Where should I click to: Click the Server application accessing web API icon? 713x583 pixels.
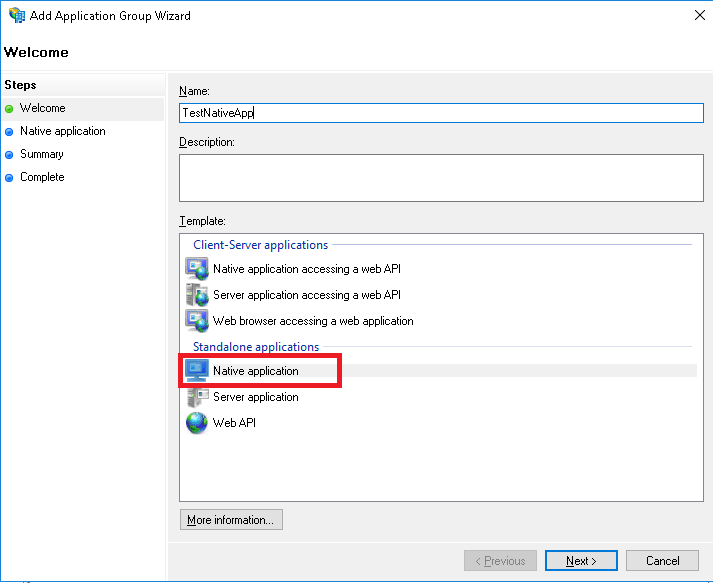(x=196, y=295)
